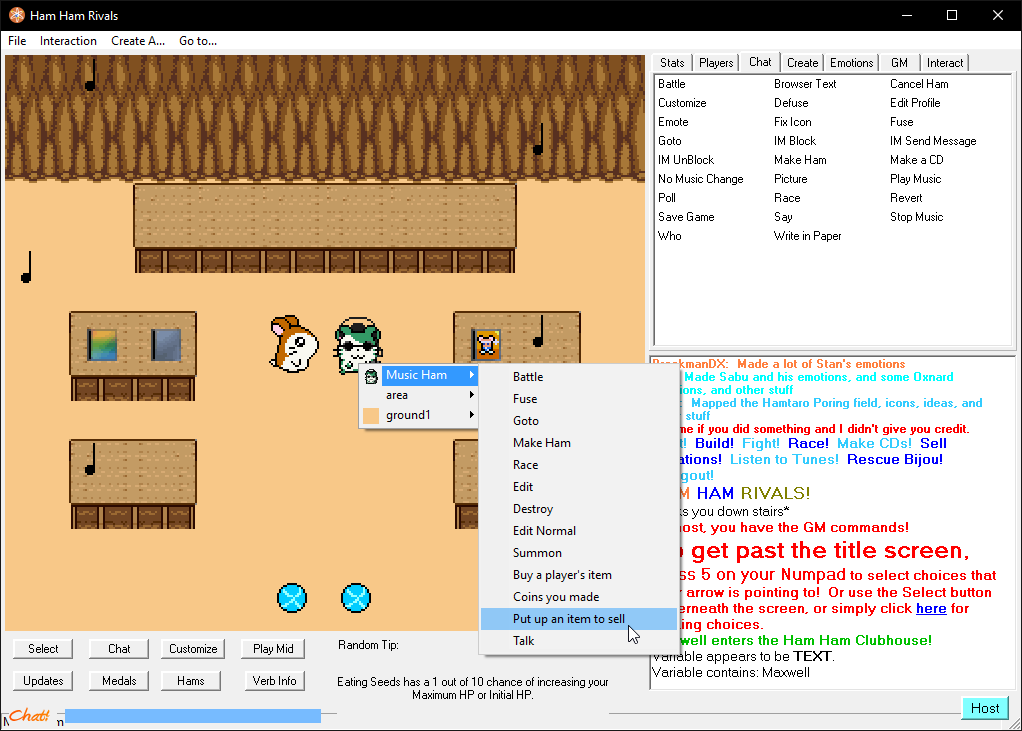Click the Updates button

(43, 681)
